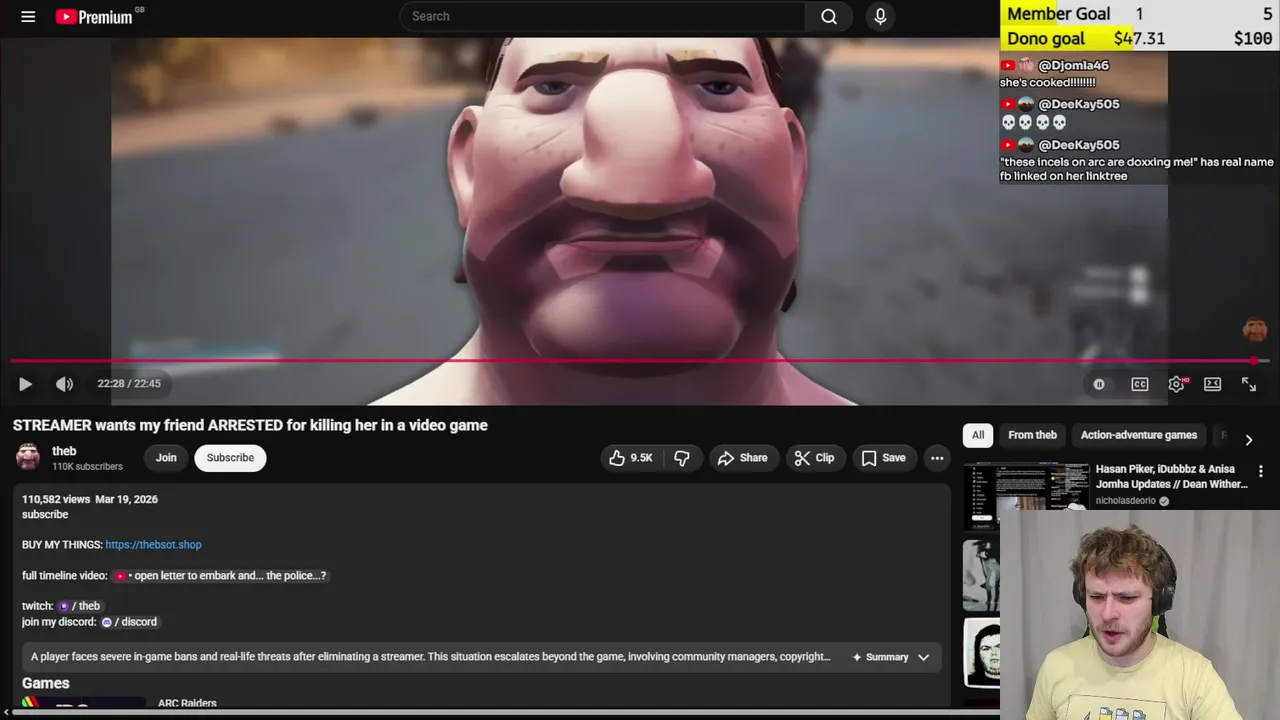
Task: Show more filter chips with arrow
Action: click(1248, 439)
